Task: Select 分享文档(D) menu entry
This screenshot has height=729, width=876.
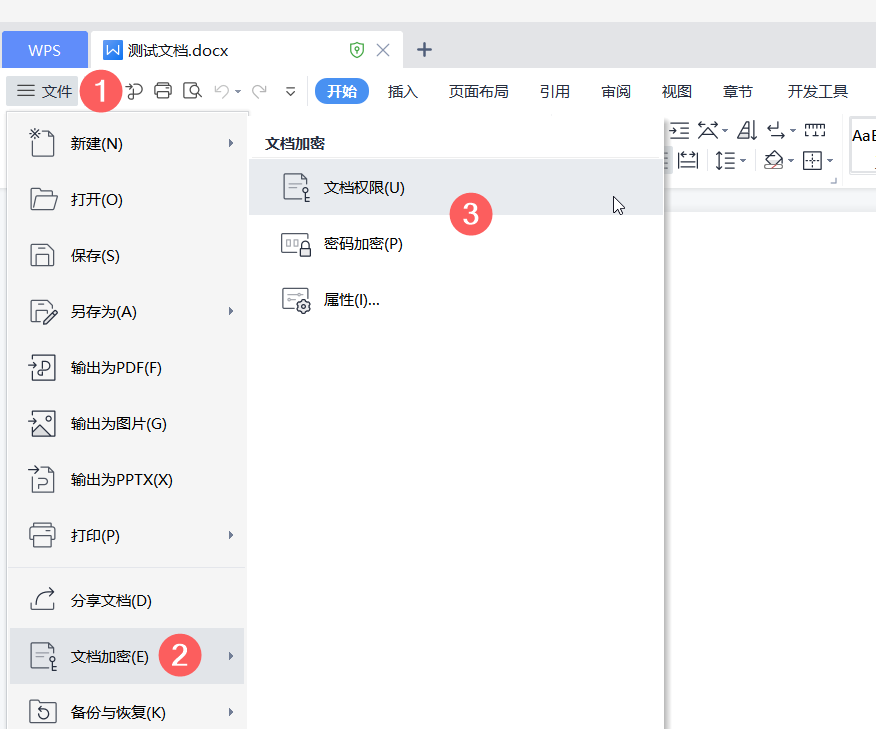Action: (127, 600)
